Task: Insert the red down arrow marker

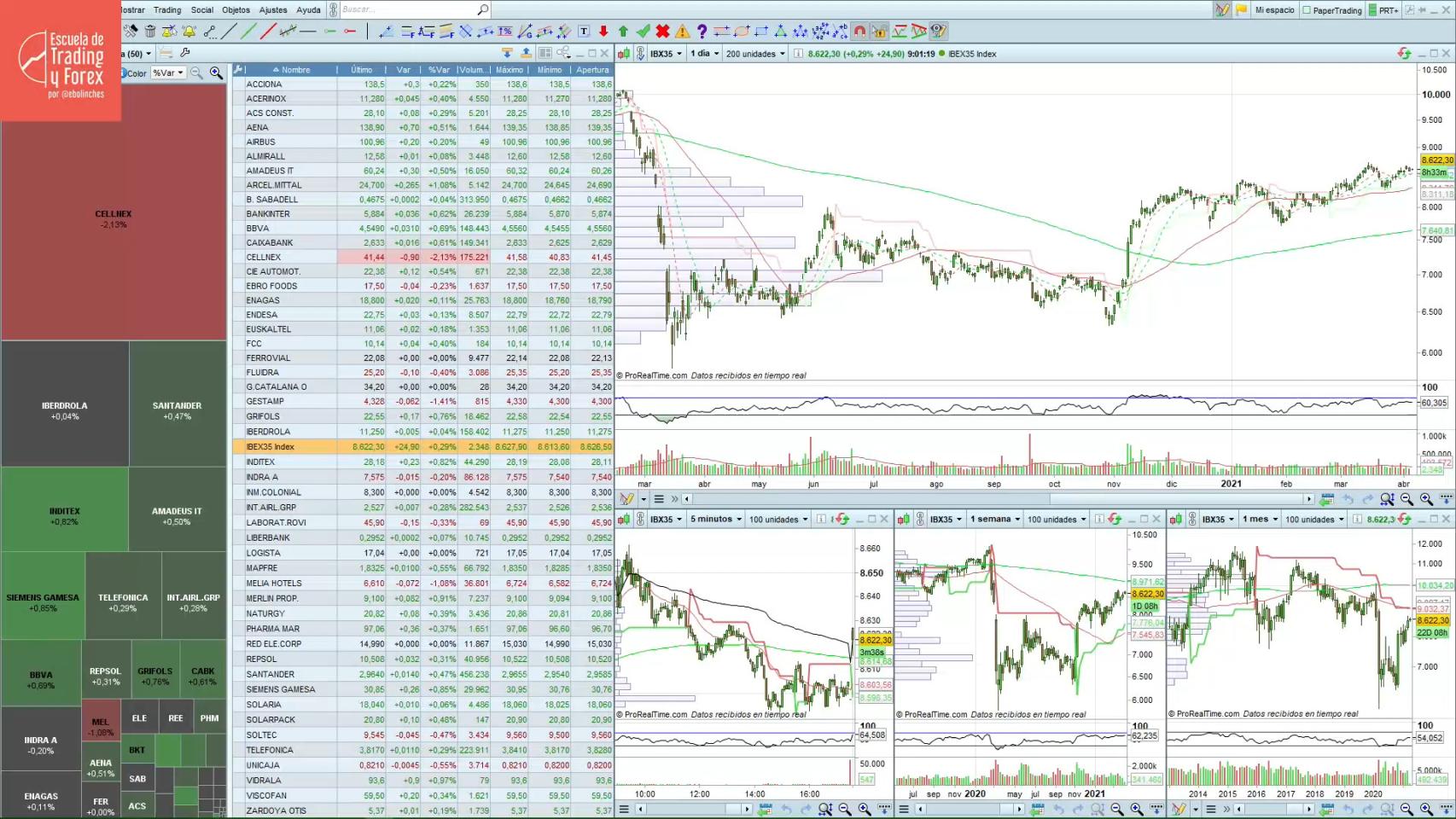Action: point(603,32)
